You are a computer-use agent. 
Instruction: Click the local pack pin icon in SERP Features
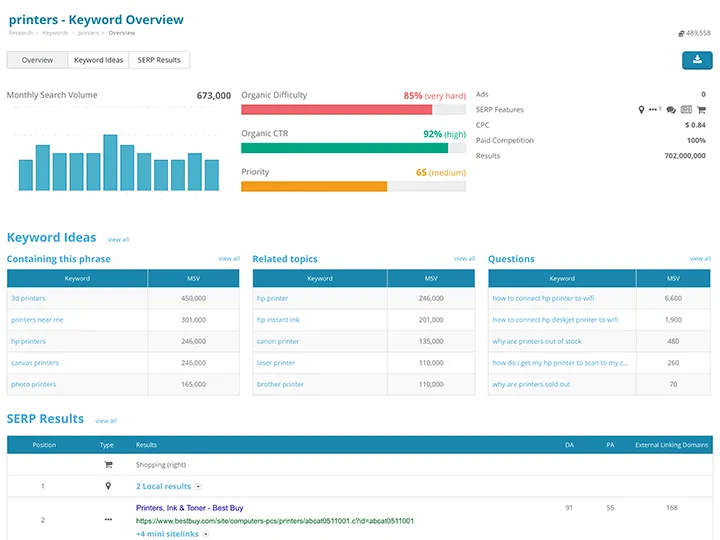pos(642,110)
